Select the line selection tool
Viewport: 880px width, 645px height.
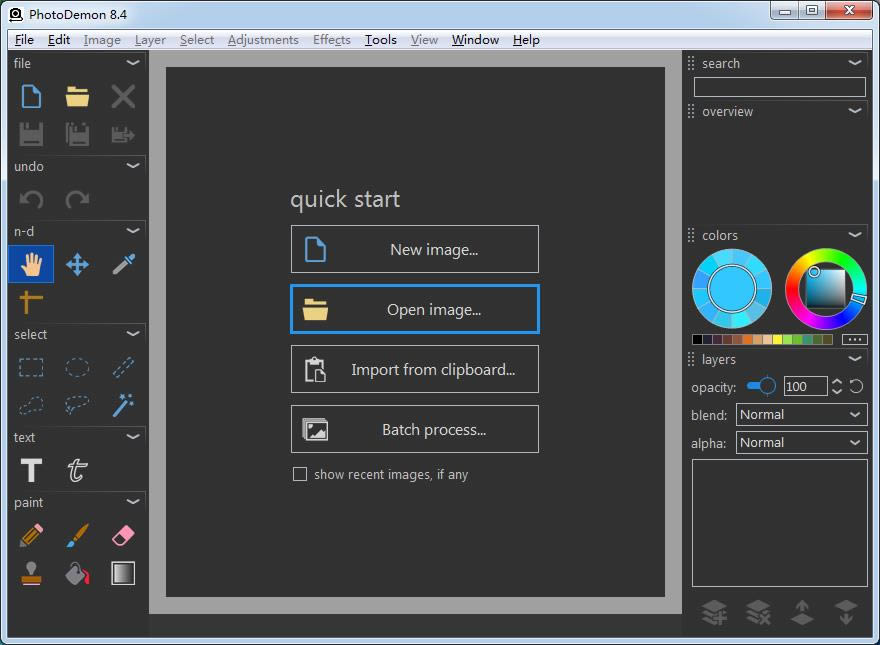click(x=123, y=367)
